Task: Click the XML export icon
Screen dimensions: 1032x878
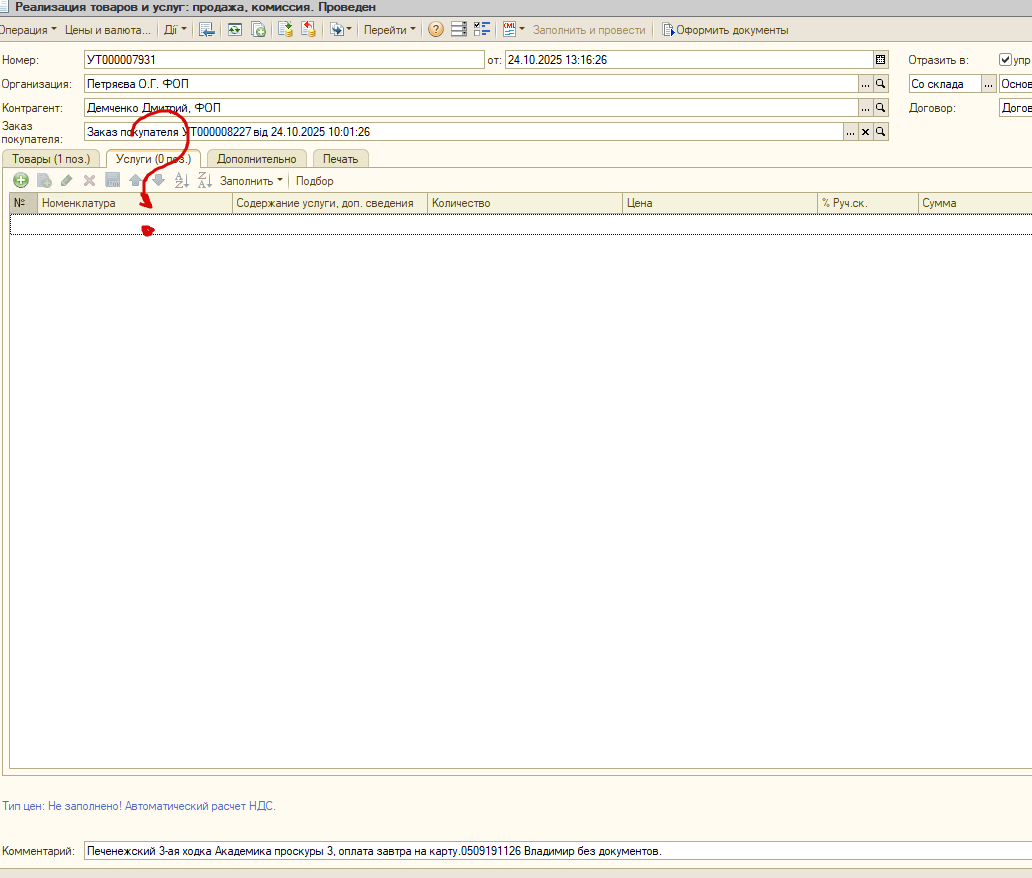Action: (509, 30)
